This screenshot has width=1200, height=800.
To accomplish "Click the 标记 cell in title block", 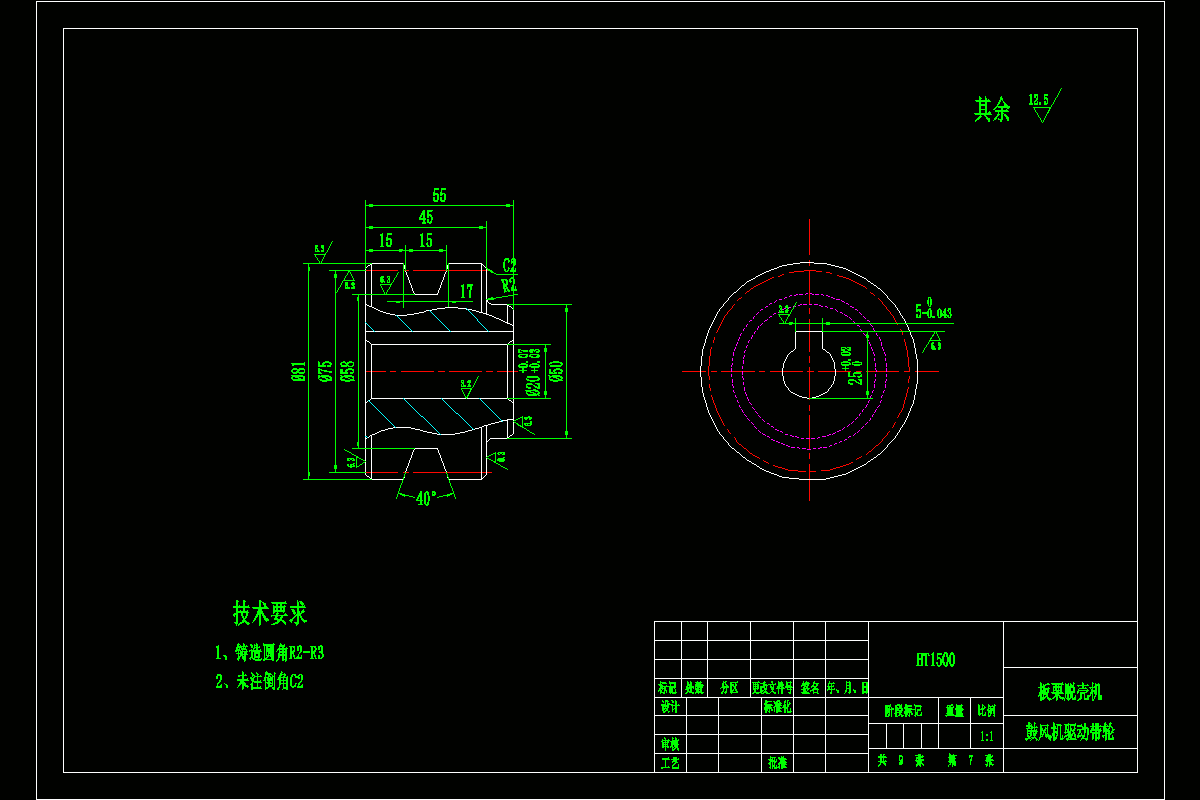I will tap(668, 688).
